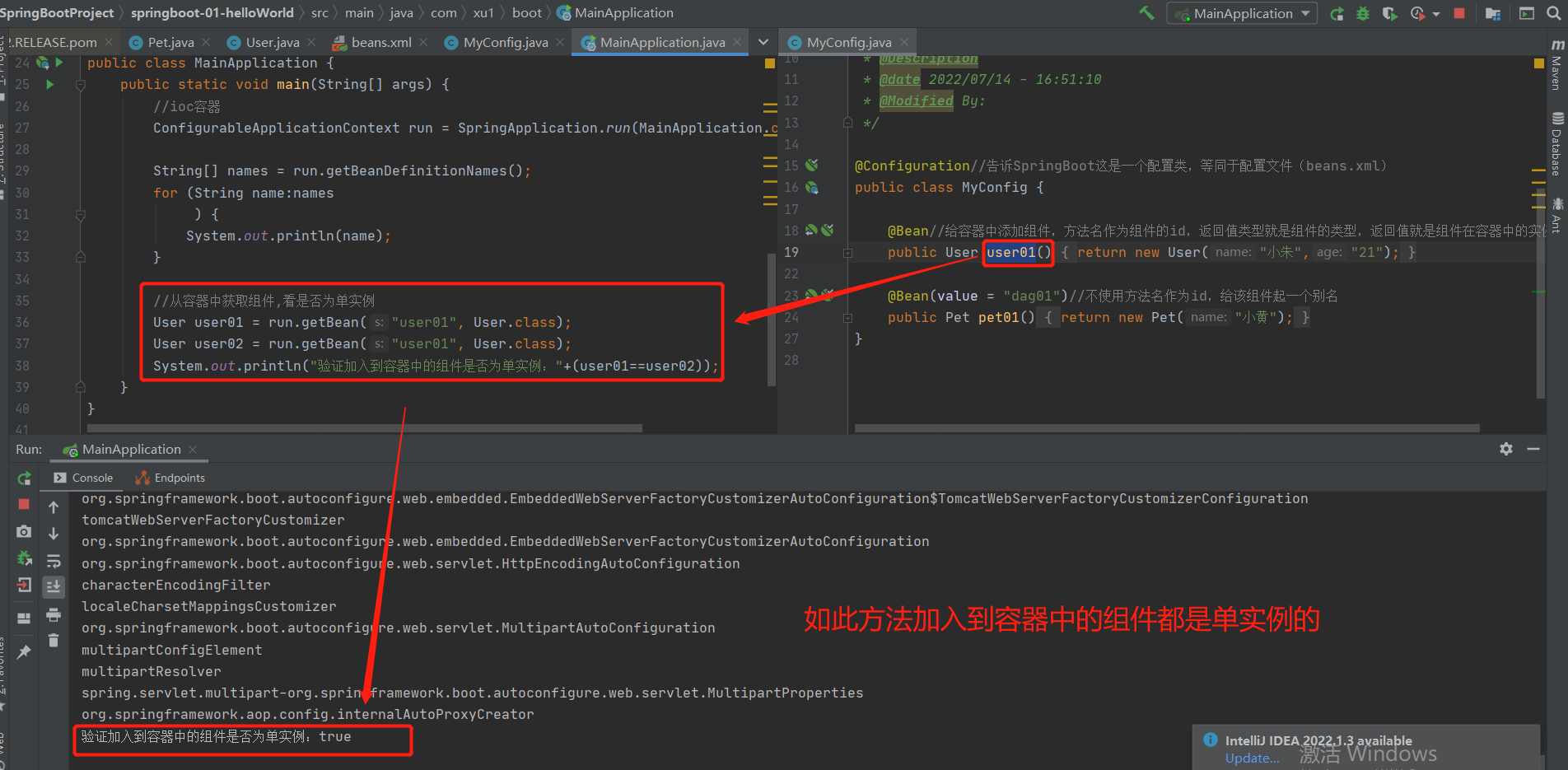Close the Pet.java tab
Viewport: 1568px width, 770px height.
206,42
